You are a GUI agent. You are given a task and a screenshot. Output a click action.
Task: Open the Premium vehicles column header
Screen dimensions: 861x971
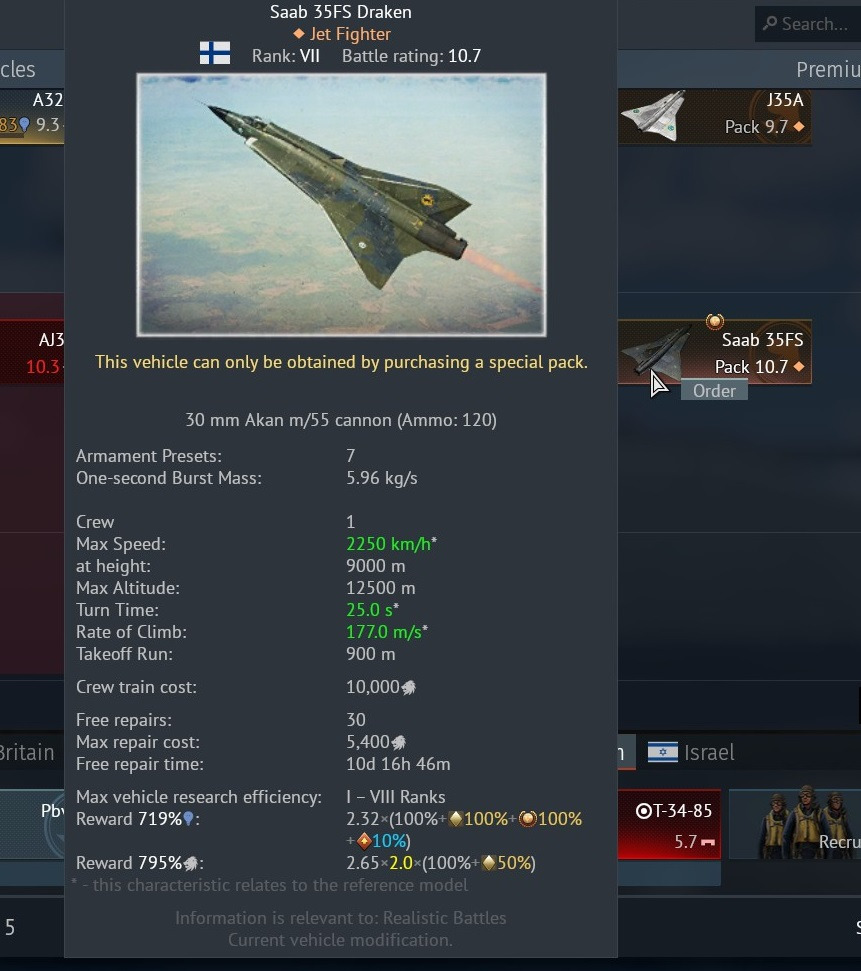point(828,69)
